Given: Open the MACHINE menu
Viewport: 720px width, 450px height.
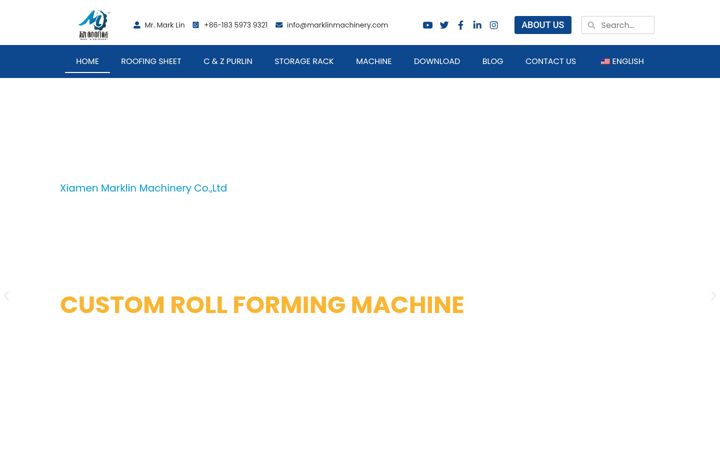Looking at the screenshot, I should 374,61.
